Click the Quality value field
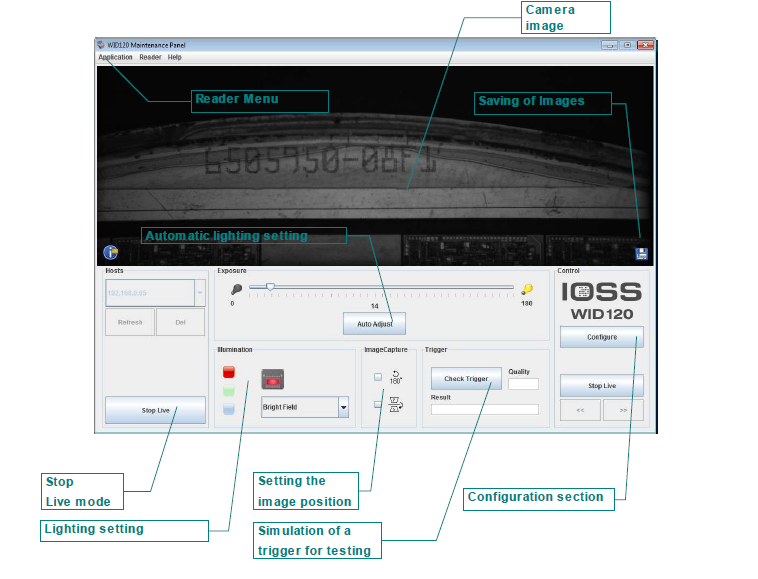Image resolution: width=758 pixels, height=579 pixels. pos(523,384)
